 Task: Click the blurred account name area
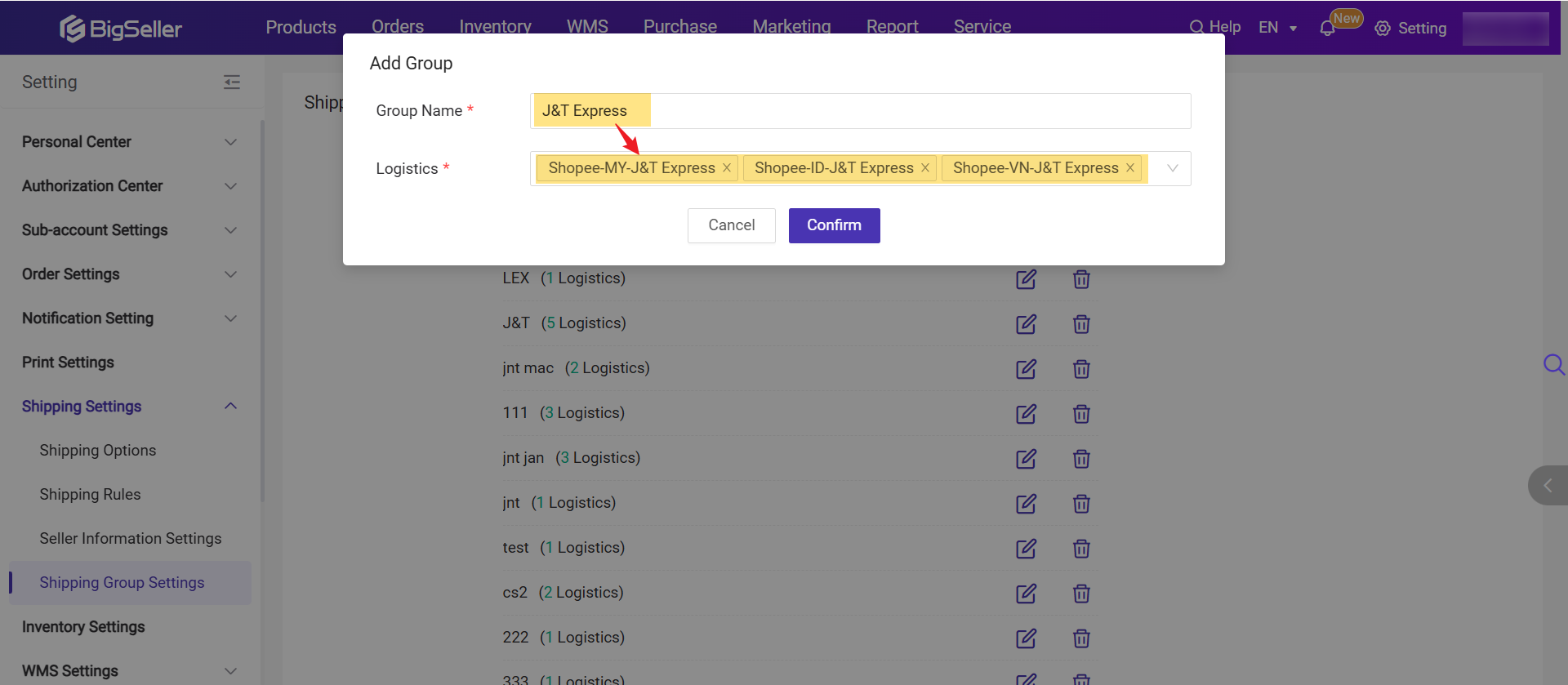[x=1505, y=29]
